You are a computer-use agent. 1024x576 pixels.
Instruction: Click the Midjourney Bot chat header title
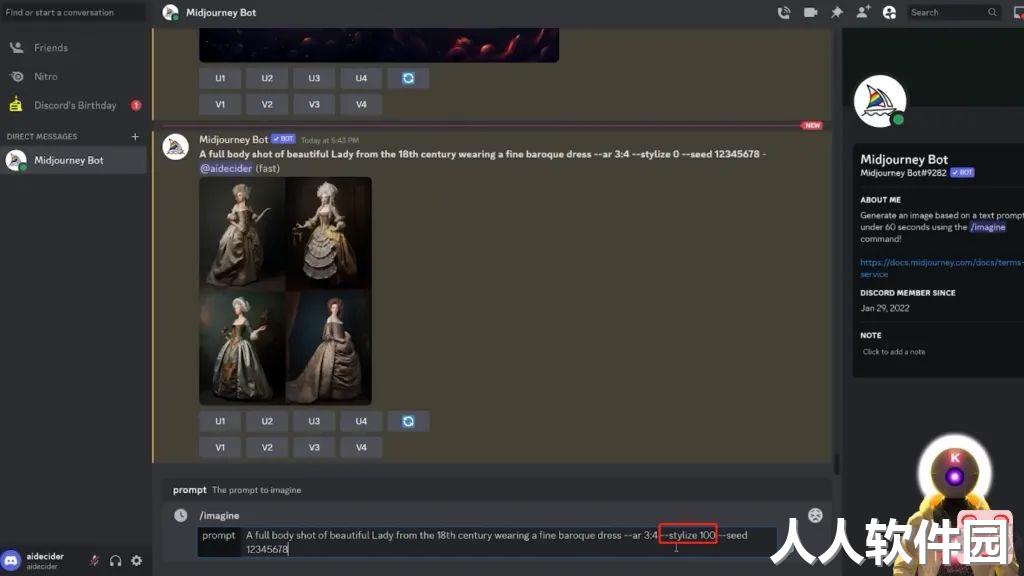pyautogui.click(x=221, y=12)
